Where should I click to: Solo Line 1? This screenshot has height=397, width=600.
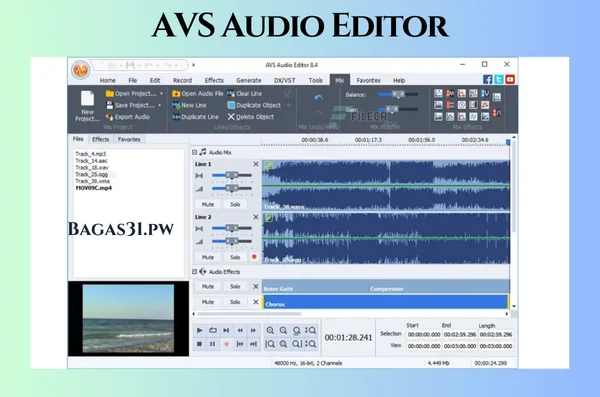point(235,204)
